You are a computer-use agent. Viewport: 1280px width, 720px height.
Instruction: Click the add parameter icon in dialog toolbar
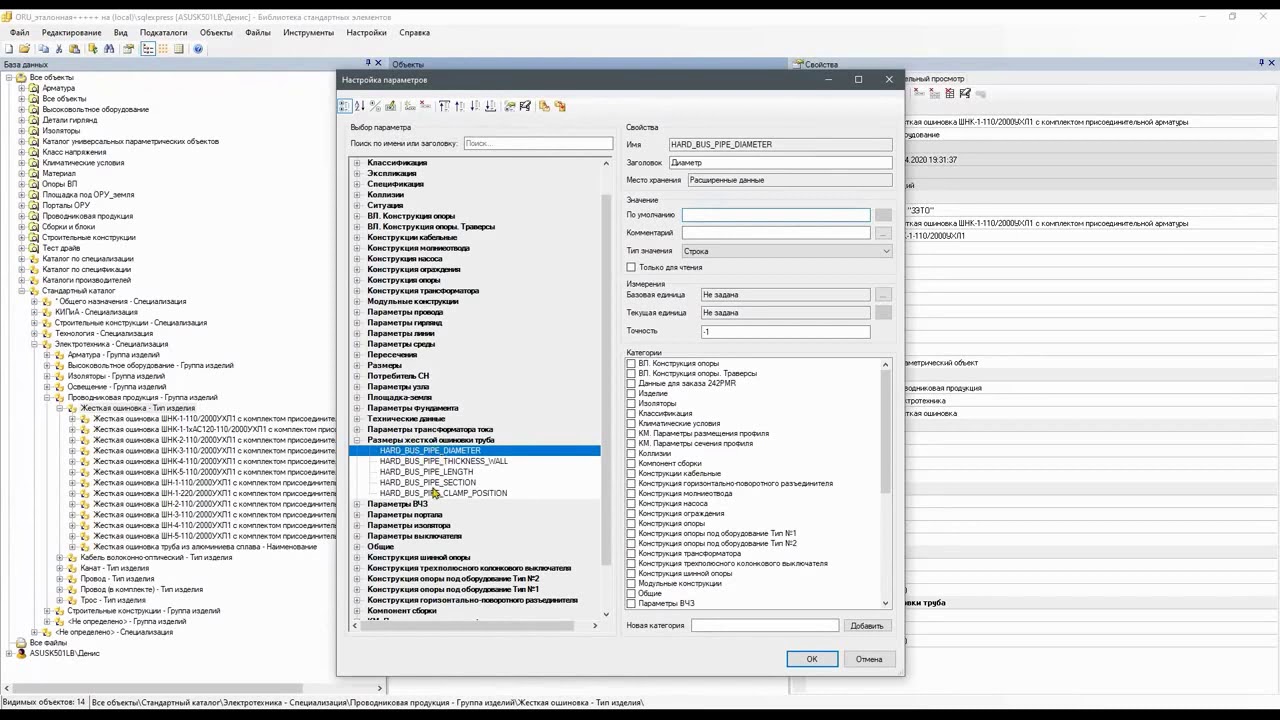tap(410, 106)
